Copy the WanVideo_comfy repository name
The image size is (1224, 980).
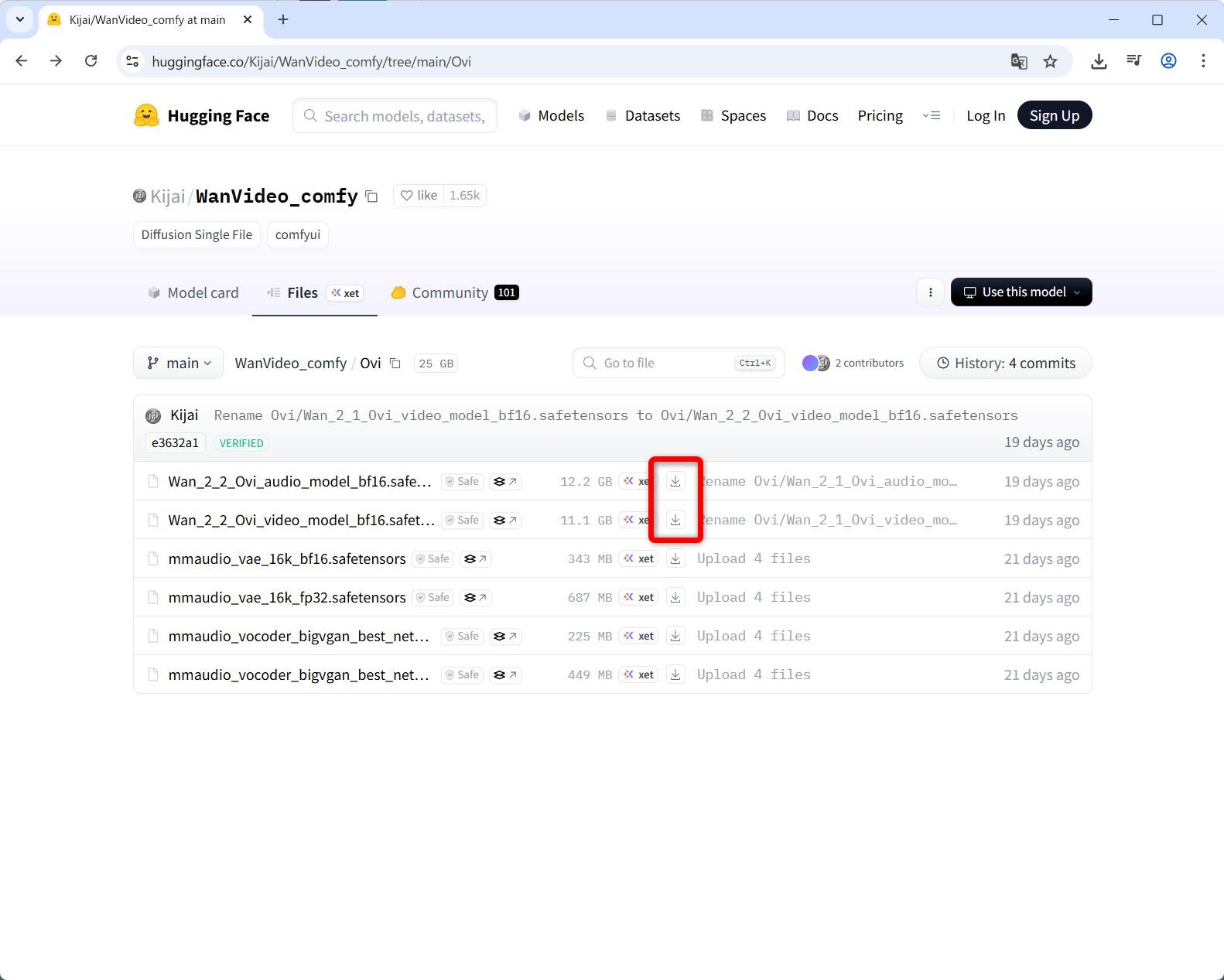371,196
